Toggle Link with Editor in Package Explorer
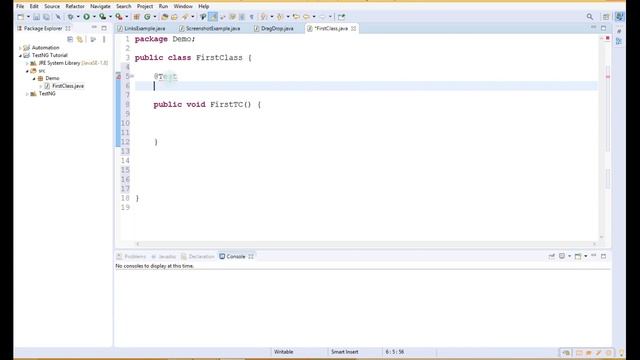The image size is (640, 360). coord(80,39)
